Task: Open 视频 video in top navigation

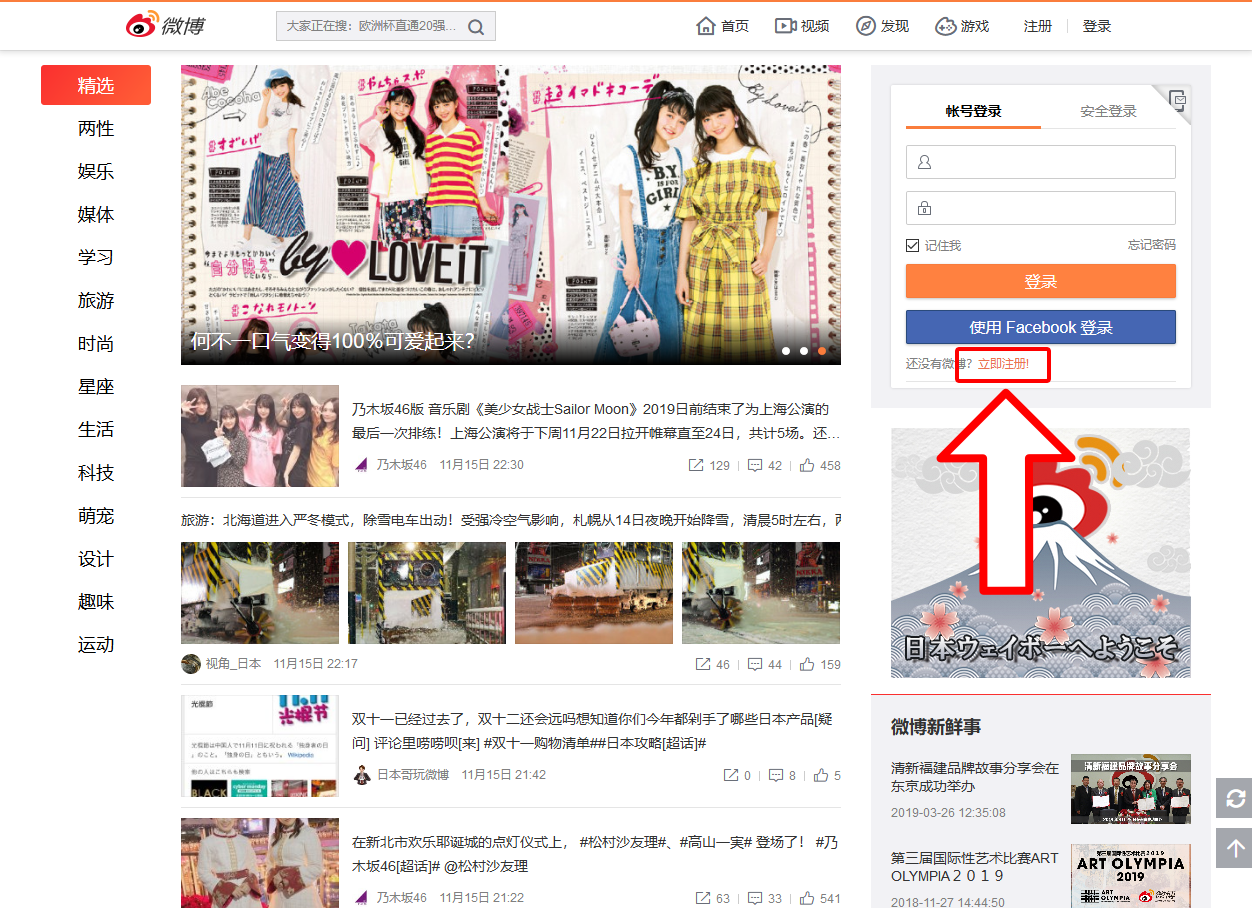Action: 802,26
